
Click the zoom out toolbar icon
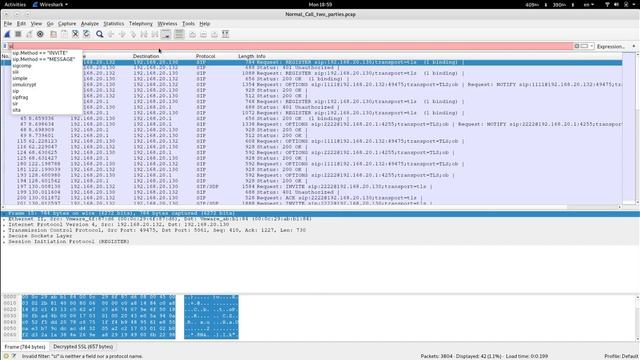[x=203, y=34]
